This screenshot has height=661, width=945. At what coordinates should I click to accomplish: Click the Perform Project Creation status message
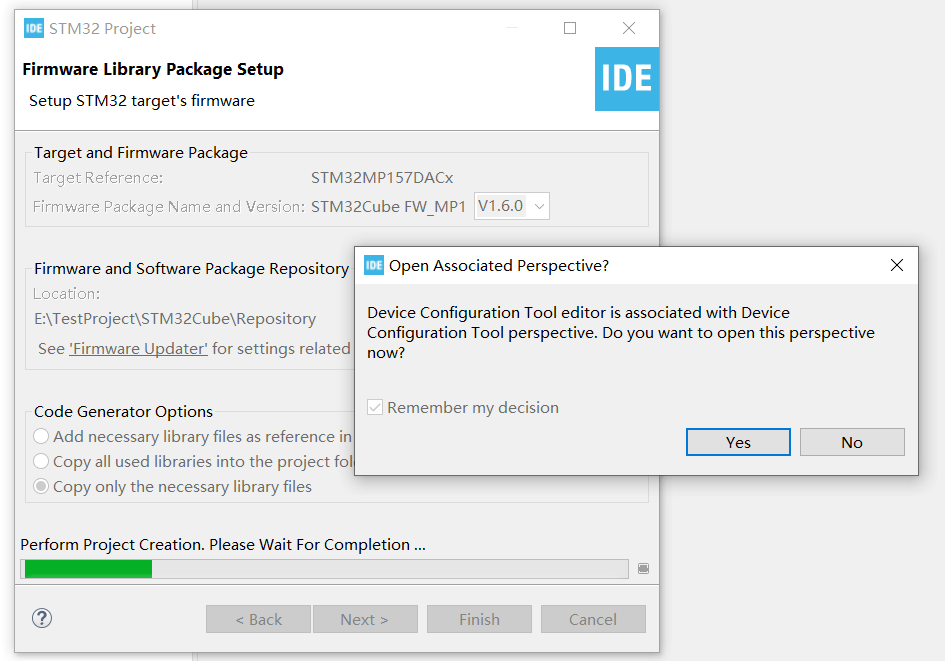223,544
